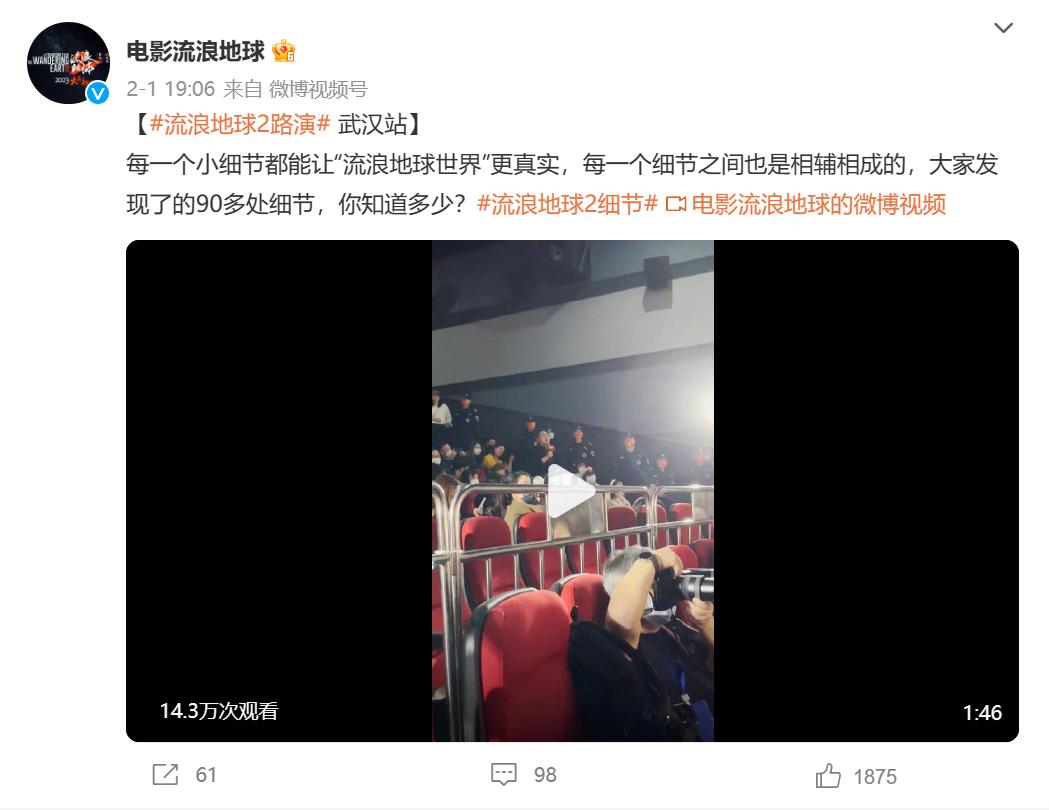Click the like count 1875
Screen dimensions: 1049x810
pyautogui.click(x=875, y=777)
